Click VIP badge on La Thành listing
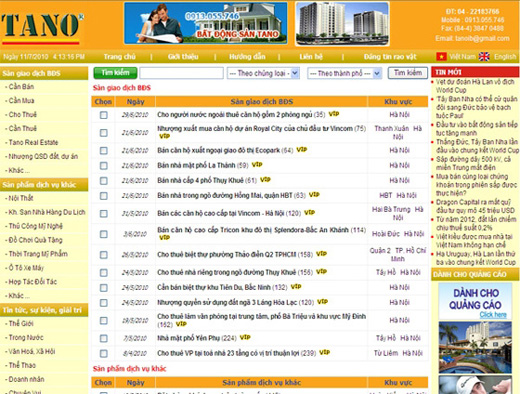Screen dimensions: 520x394 click(x=257, y=164)
